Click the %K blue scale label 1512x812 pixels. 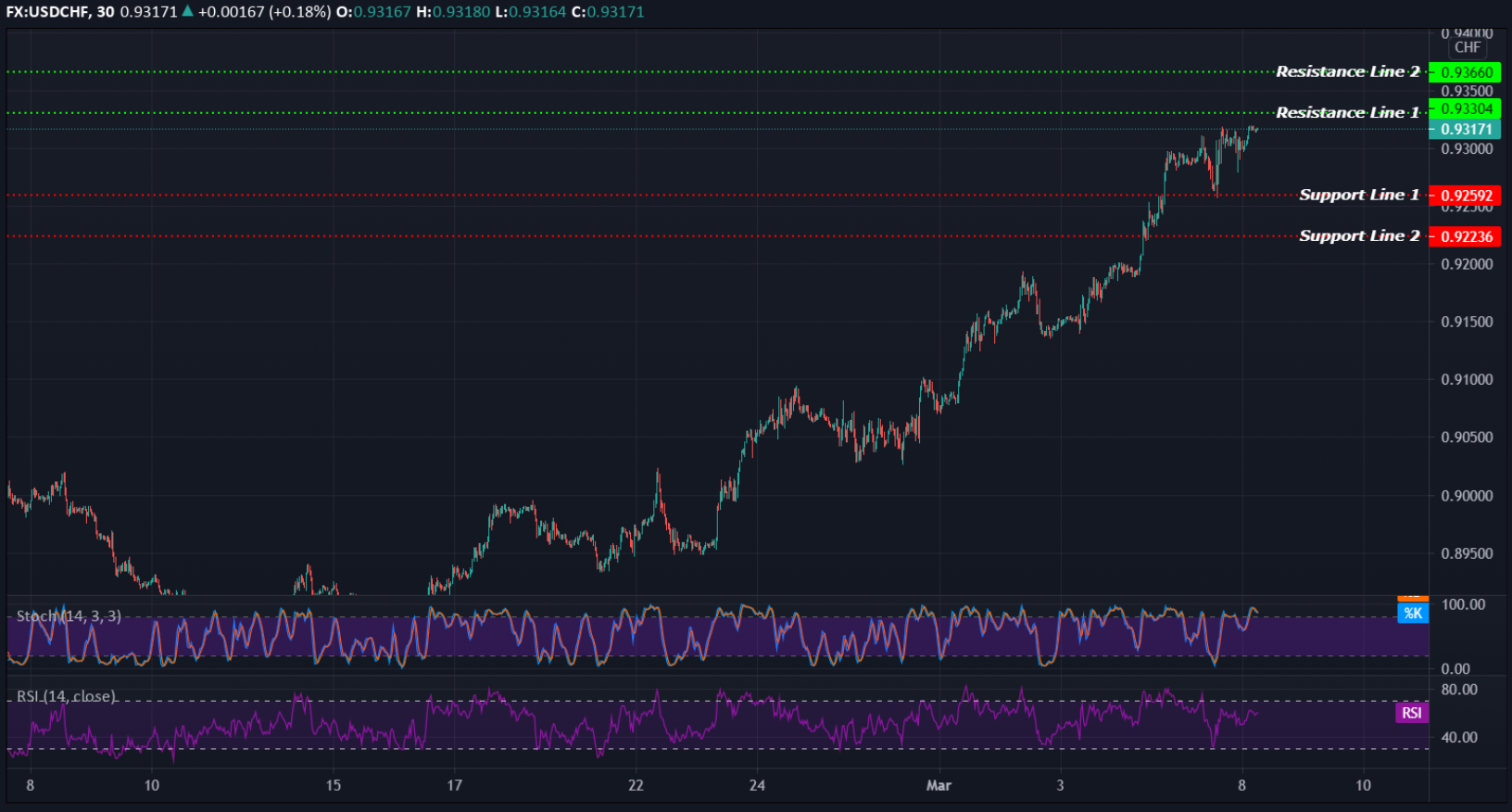pos(1413,613)
